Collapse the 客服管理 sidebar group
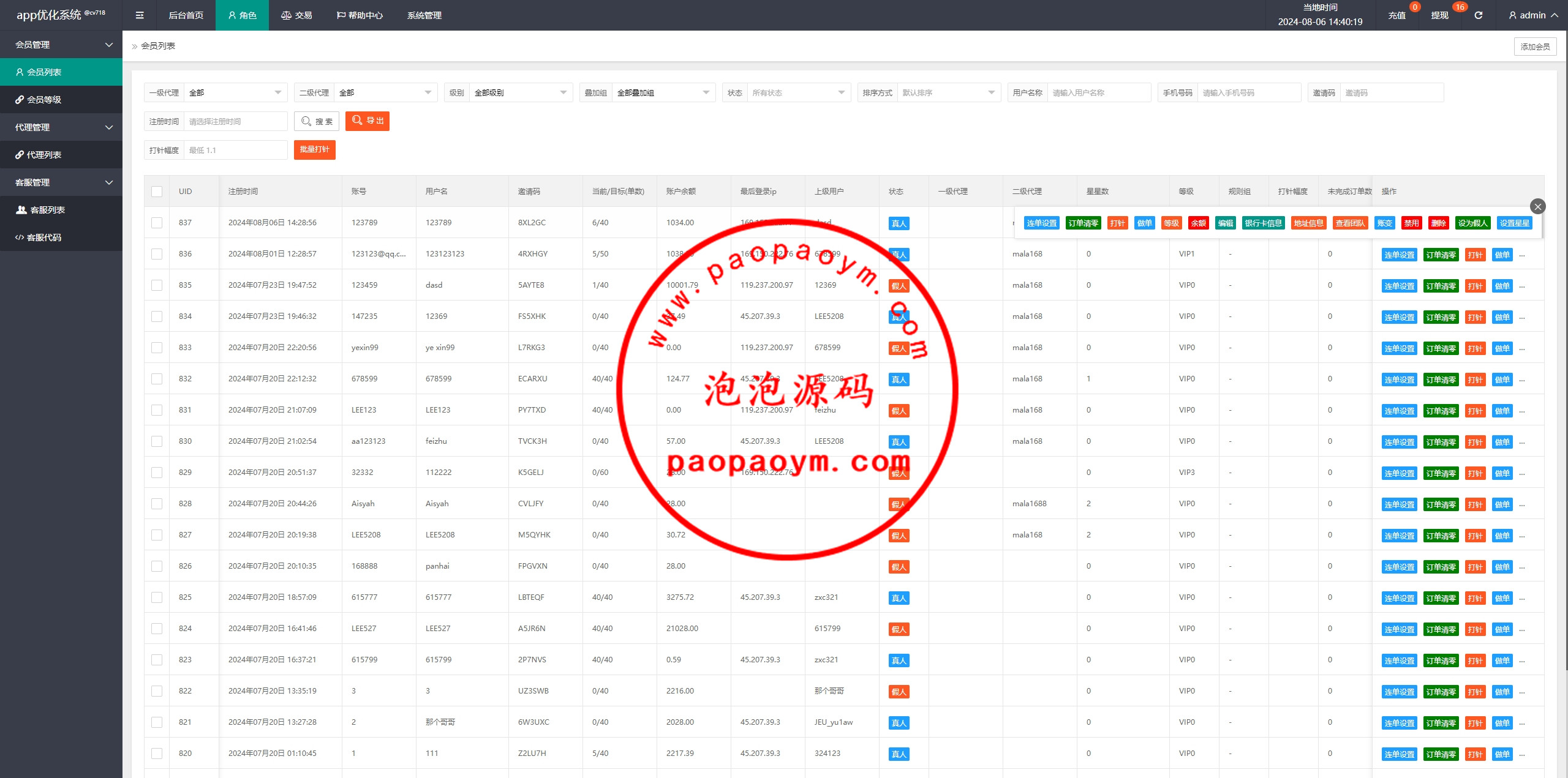This screenshot has height=778, width=1568. (x=61, y=182)
